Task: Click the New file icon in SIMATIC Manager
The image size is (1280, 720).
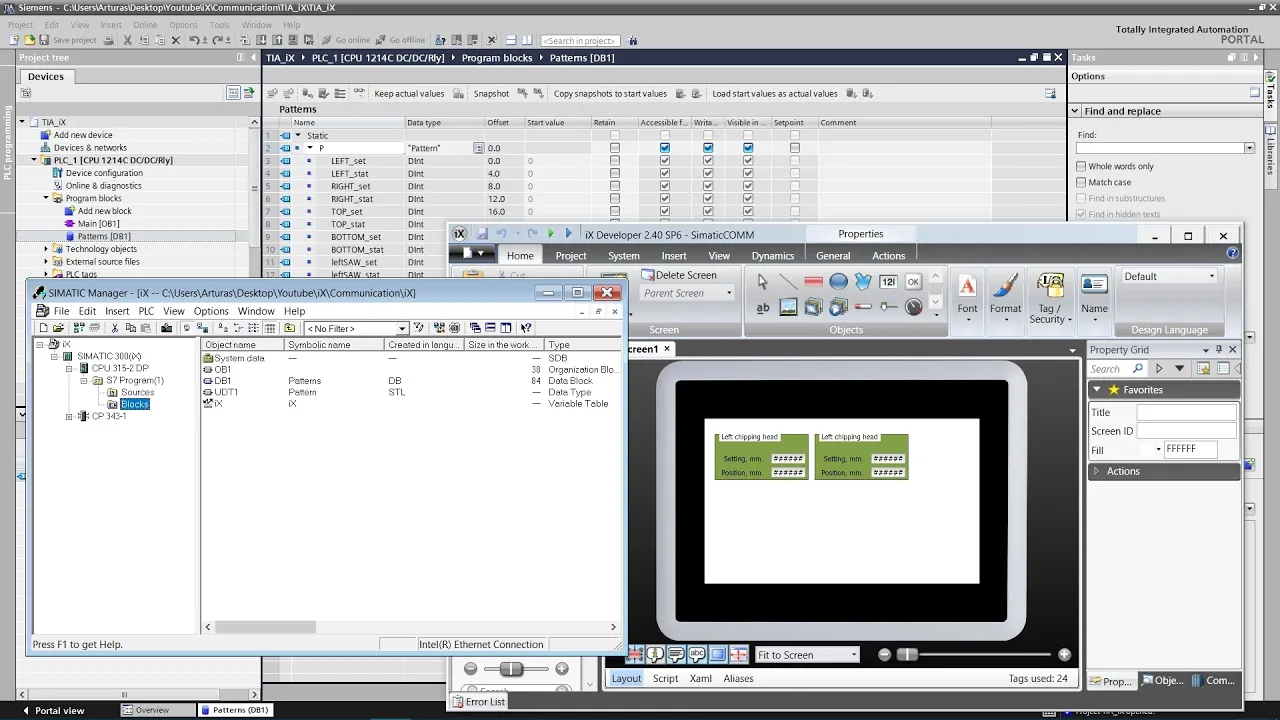Action: [x=44, y=328]
